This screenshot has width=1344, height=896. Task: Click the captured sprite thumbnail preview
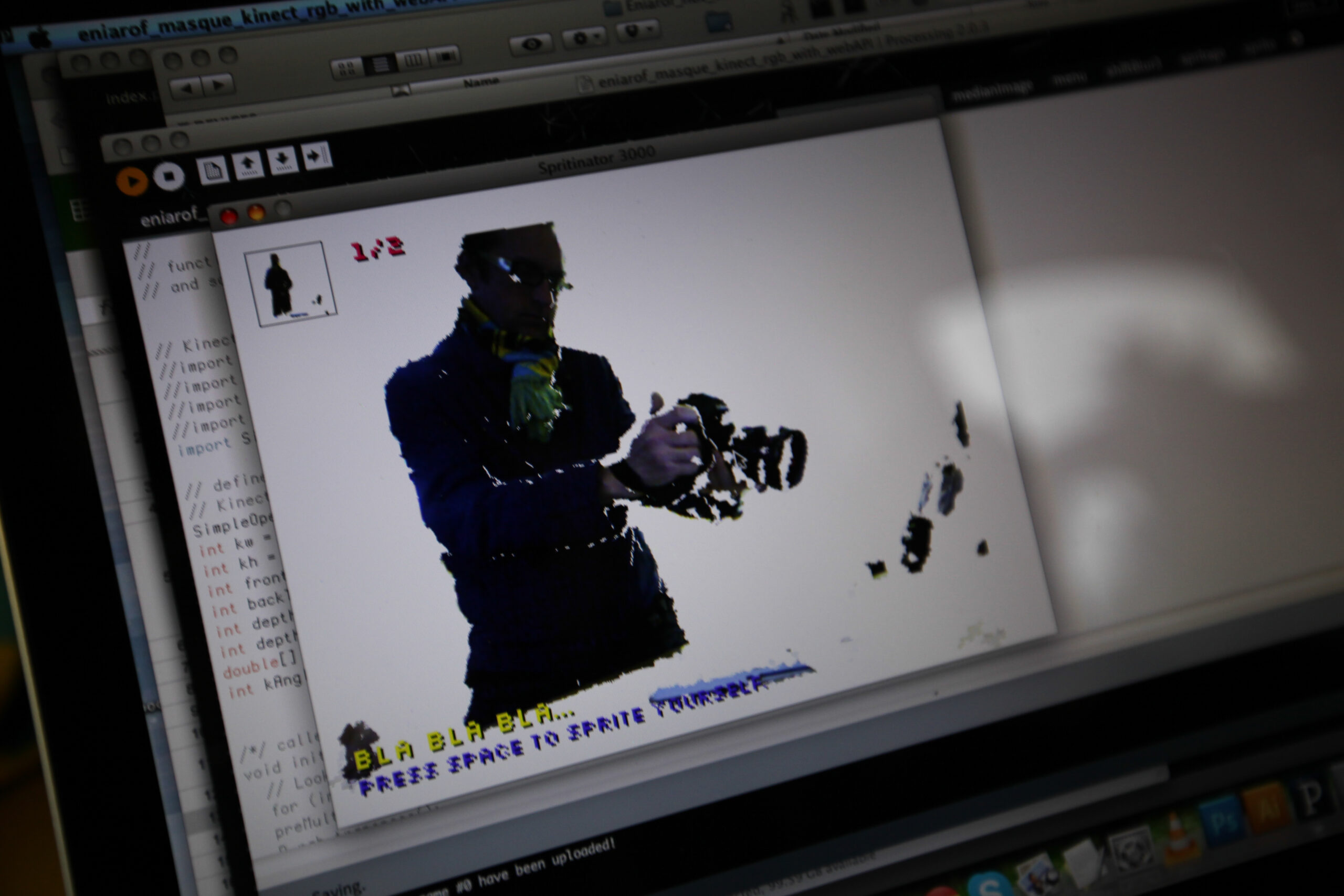(290, 284)
